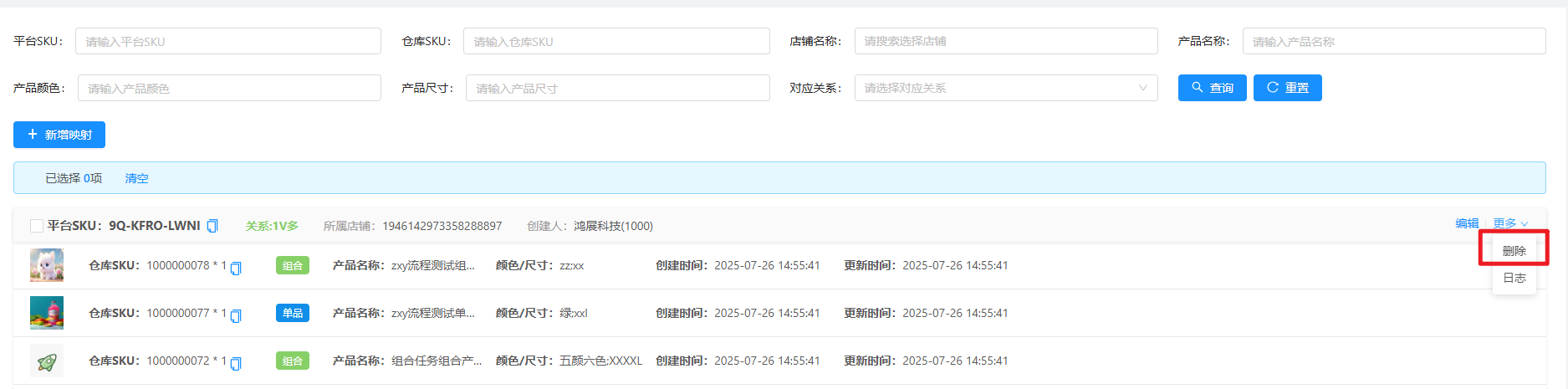Expand the 对应关系 dropdown
Image resolution: width=1568 pixels, height=389 pixels.
click(x=1005, y=88)
